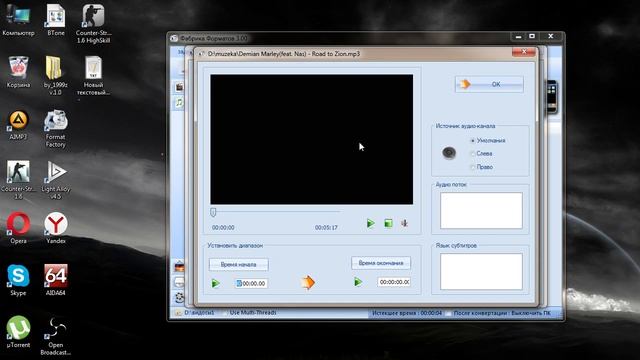Screen dimensions: 640x360
Task: Play from the start time position
Action: (x=216, y=283)
